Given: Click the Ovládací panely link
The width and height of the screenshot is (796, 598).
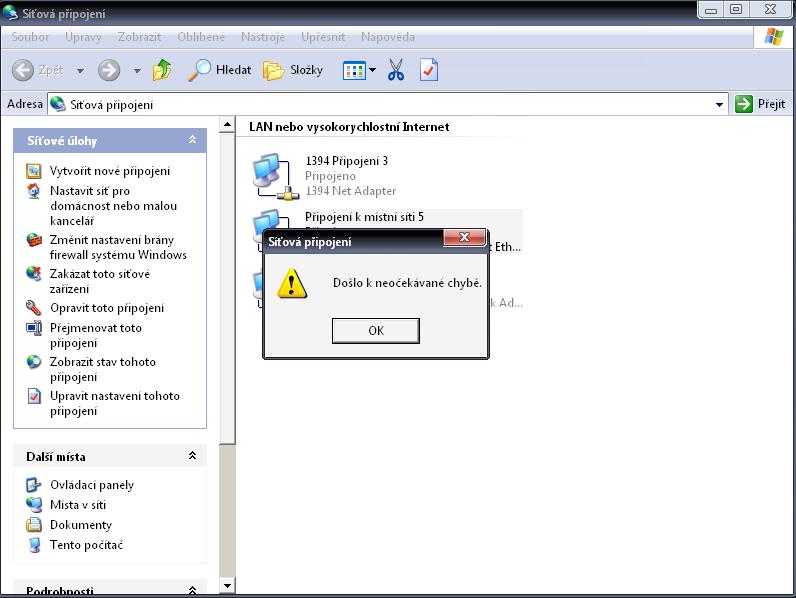Looking at the screenshot, I should [92, 485].
